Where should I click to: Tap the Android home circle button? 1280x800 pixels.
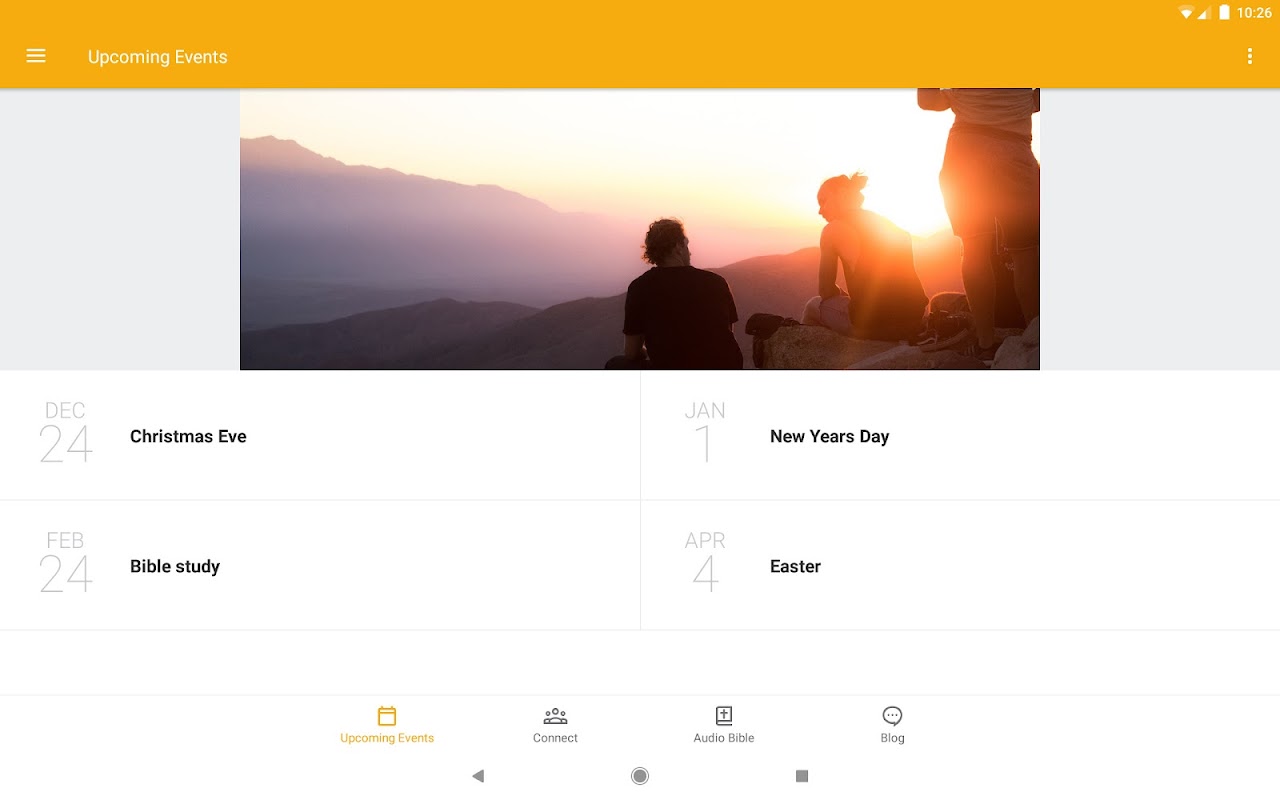click(x=640, y=776)
